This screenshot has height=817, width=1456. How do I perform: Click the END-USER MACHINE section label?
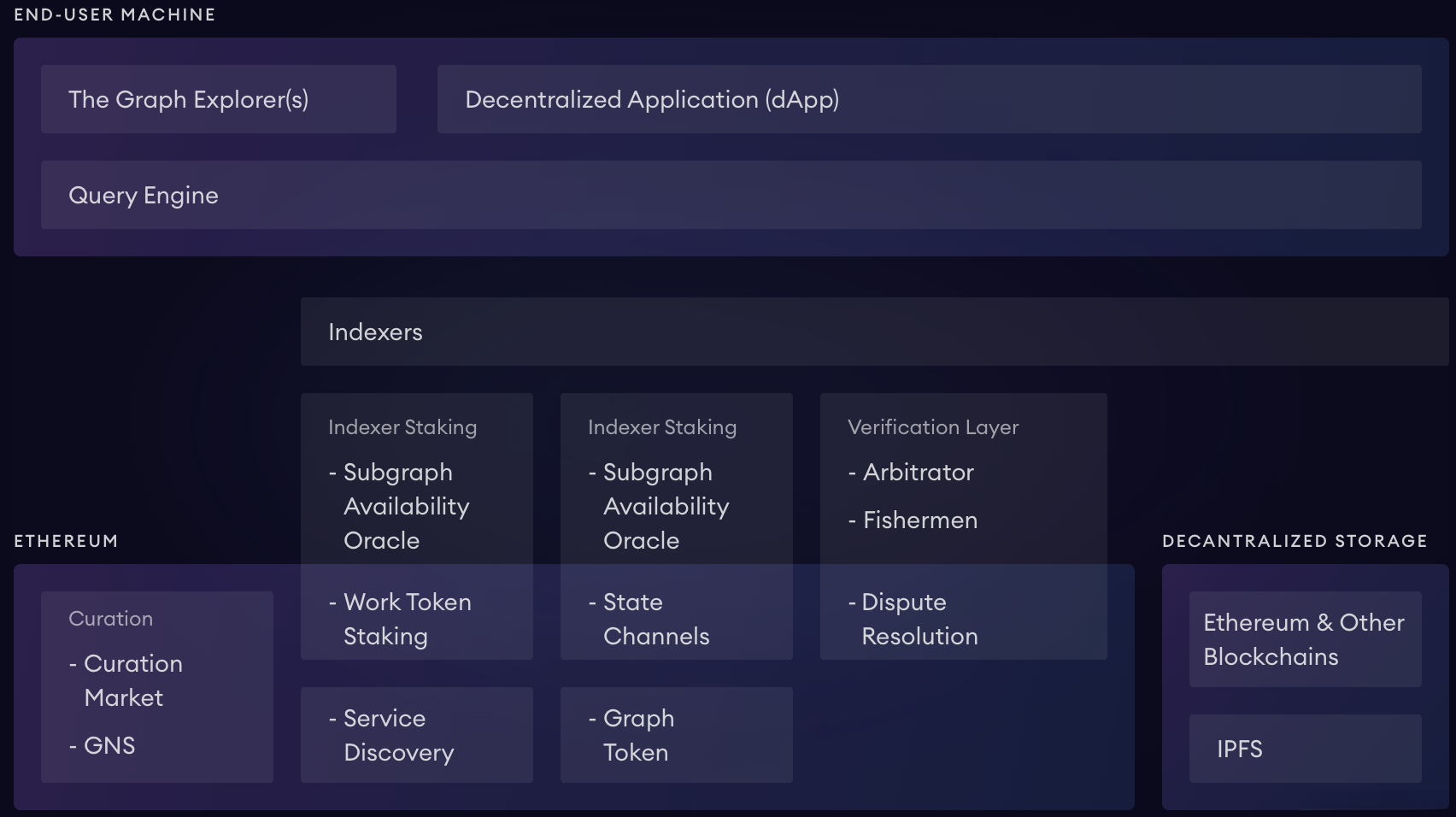pyautogui.click(x=114, y=15)
